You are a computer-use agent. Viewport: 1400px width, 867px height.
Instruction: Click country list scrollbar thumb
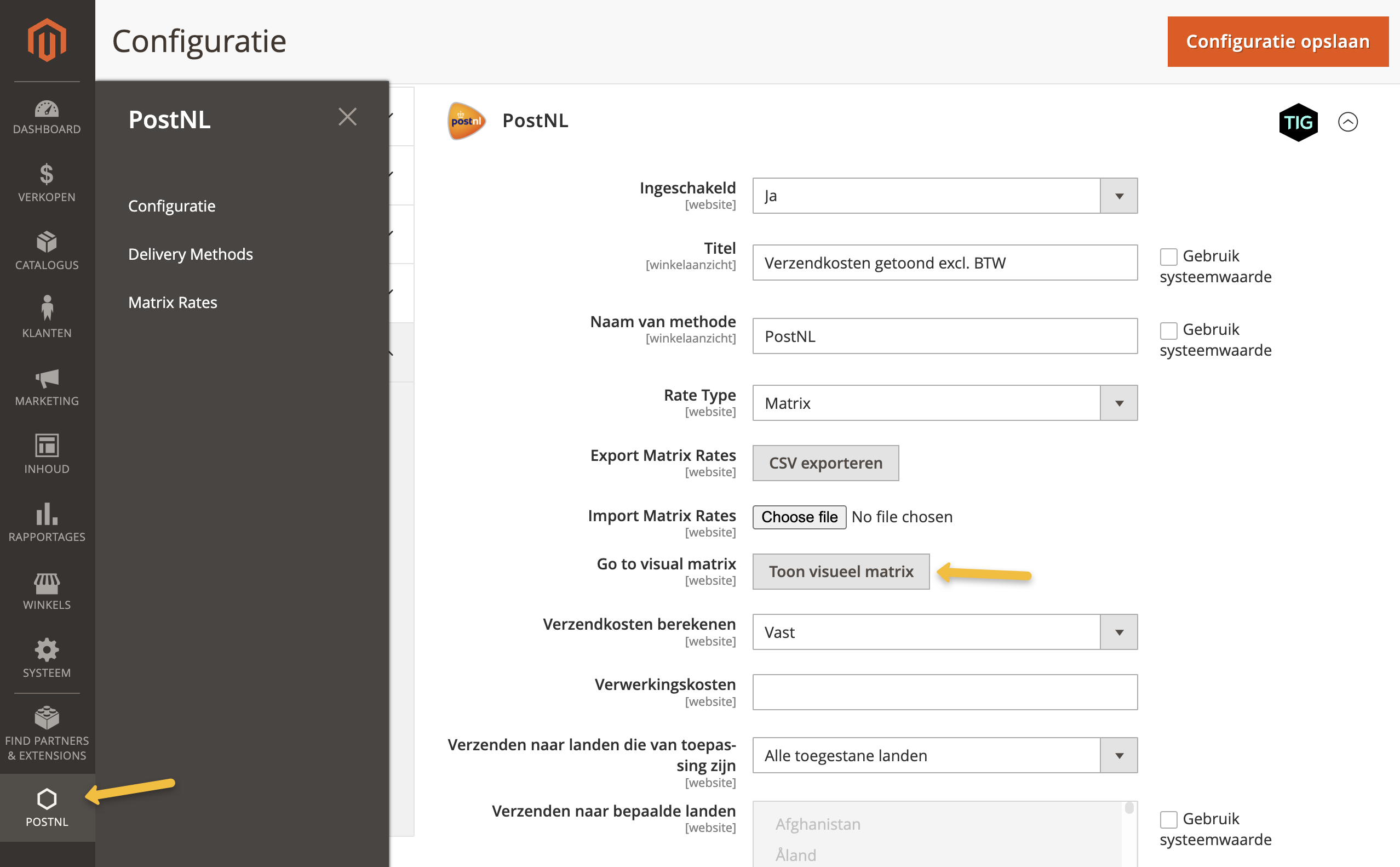(x=1129, y=807)
